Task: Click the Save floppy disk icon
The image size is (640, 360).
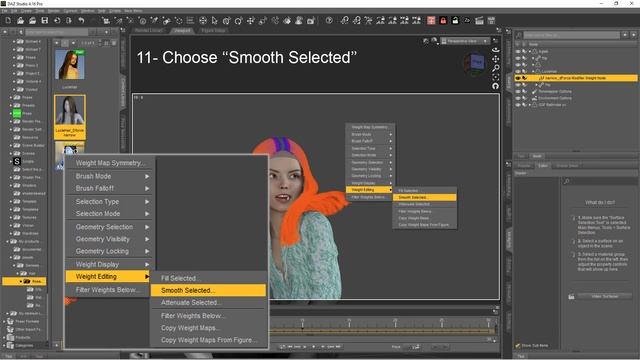Action: pos(45,20)
